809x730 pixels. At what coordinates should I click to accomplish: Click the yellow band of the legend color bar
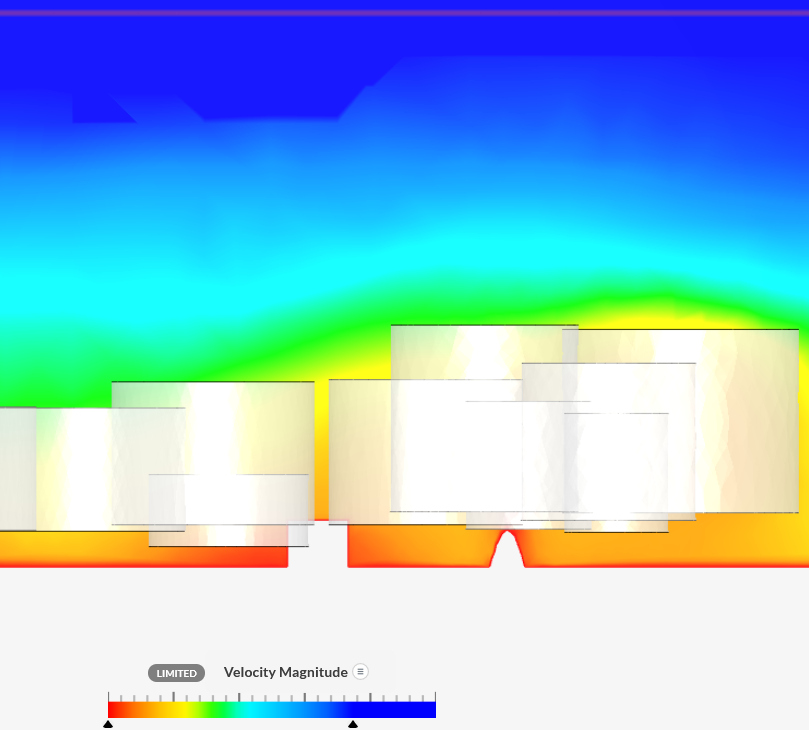(185, 710)
